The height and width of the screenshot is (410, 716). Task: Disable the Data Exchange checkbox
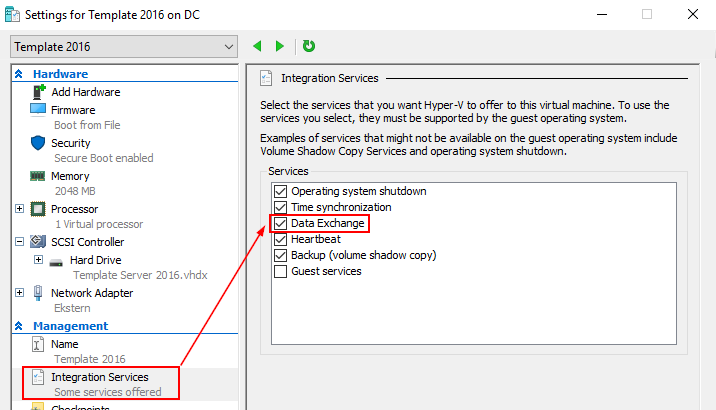pos(280,223)
